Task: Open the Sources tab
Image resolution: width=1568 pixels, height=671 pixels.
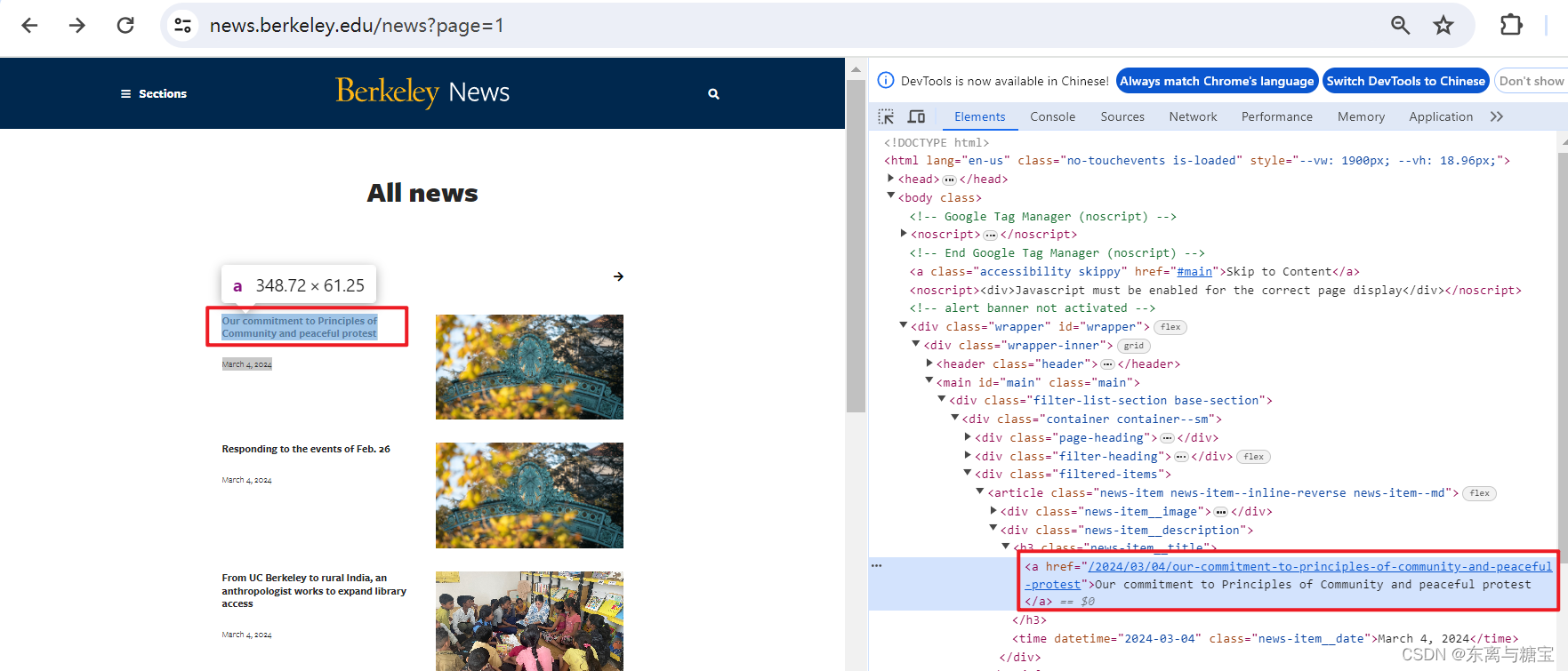Action: coord(1122,116)
